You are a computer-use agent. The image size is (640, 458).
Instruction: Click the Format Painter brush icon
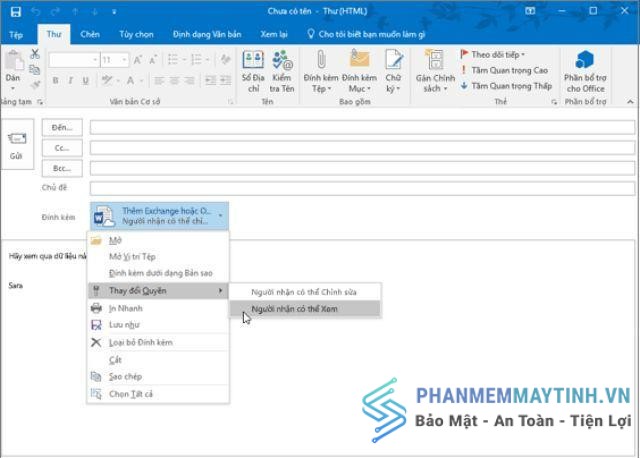tap(35, 85)
